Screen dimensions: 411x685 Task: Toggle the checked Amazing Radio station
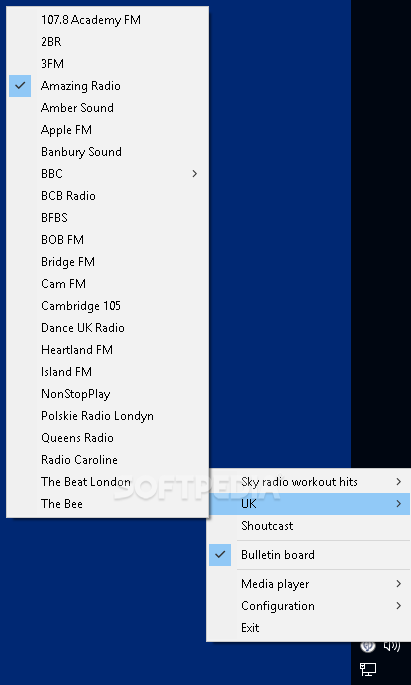pos(107,86)
